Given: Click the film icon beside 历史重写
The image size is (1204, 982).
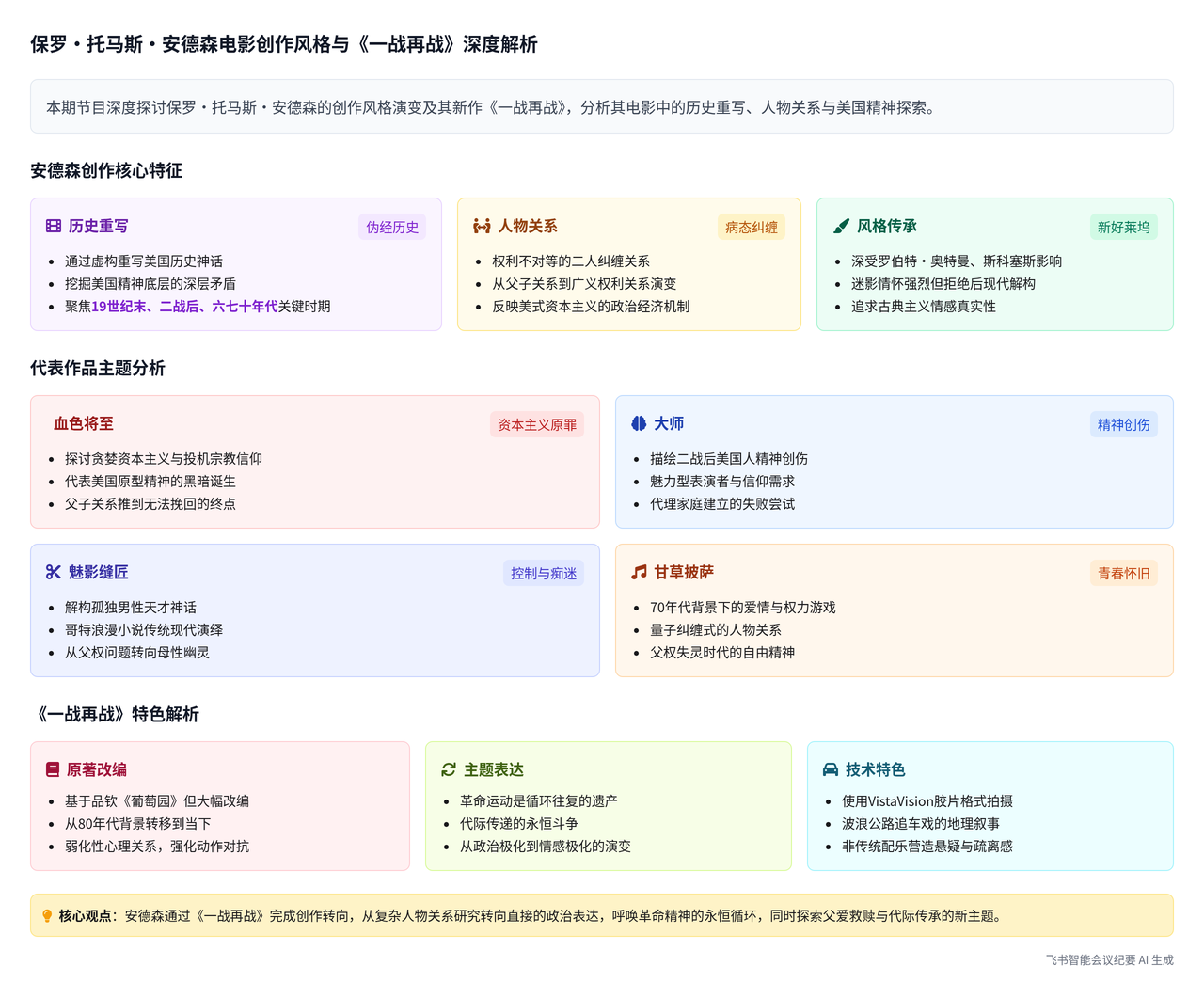Looking at the screenshot, I should (x=54, y=226).
